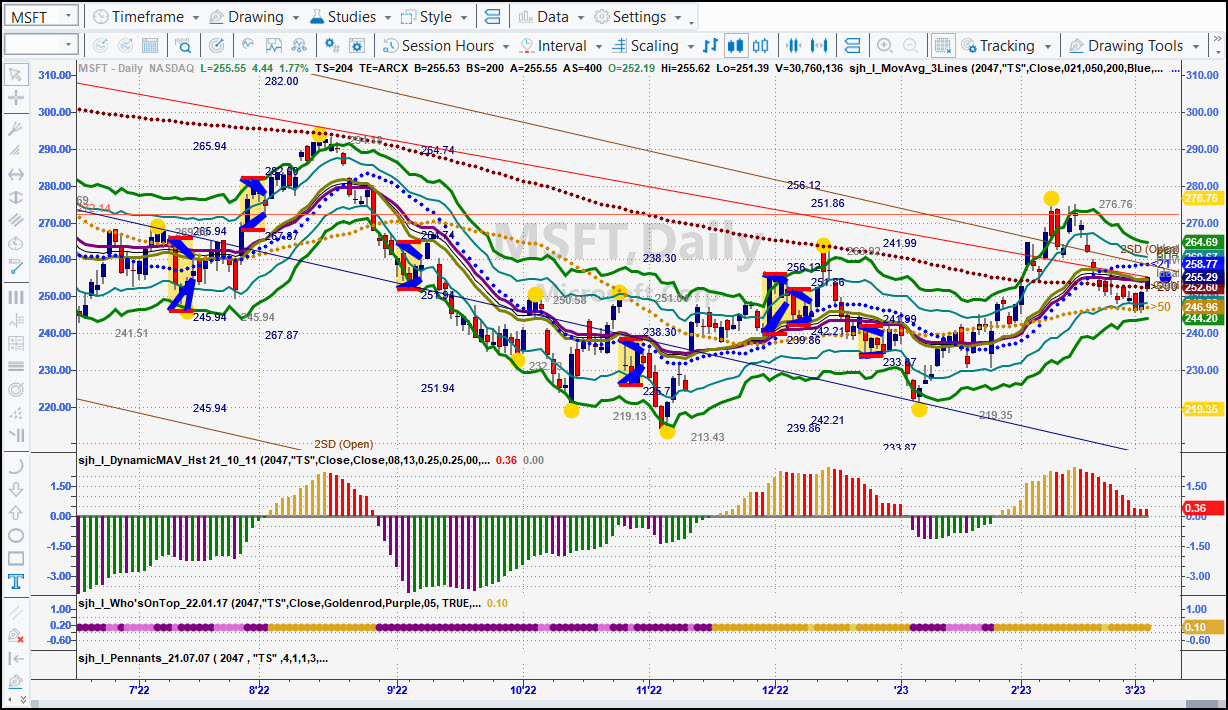Image resolution: width=1228 pixels, height=710 pixels.
Task: Open the Drawing menu
Action: 255,17
